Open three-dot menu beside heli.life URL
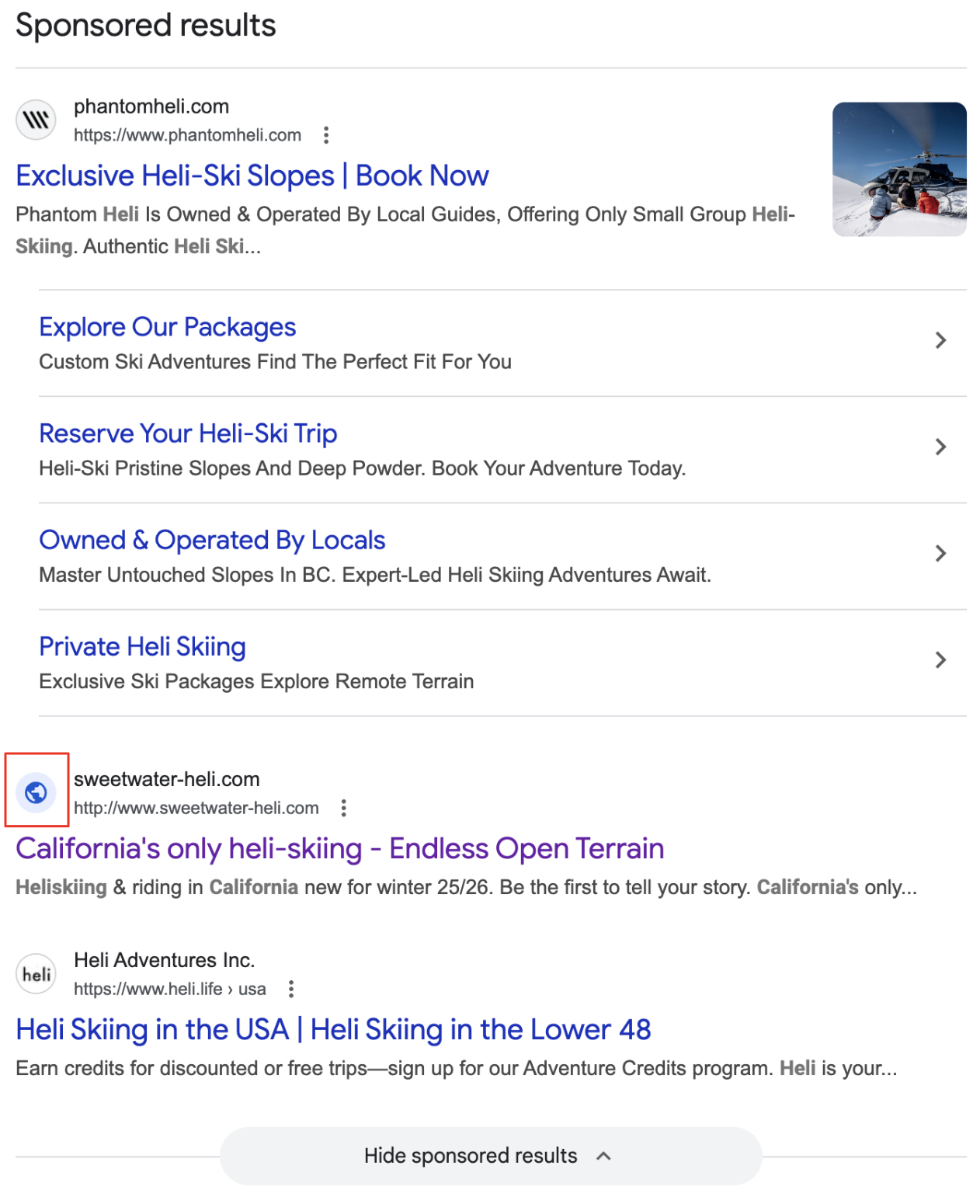This screenshot has width=980, height=1204. 290,989
